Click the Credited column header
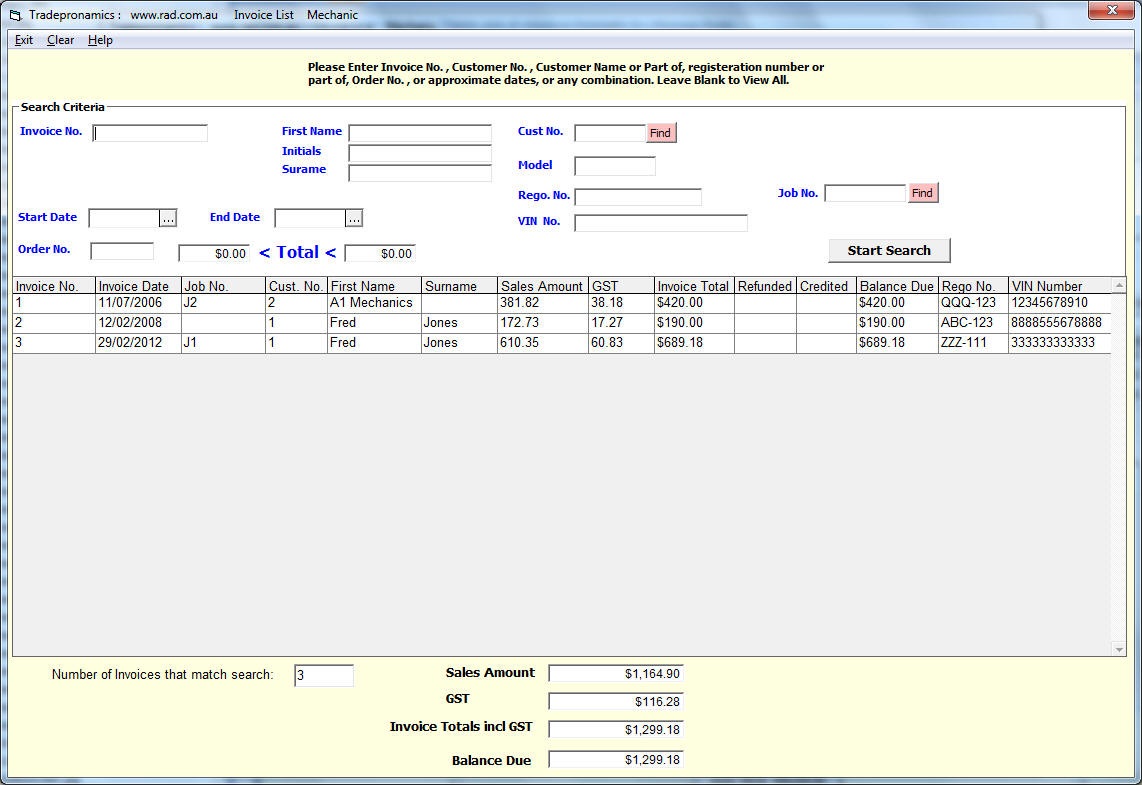This screenshot has height=785, width=1142. [827, 285]
